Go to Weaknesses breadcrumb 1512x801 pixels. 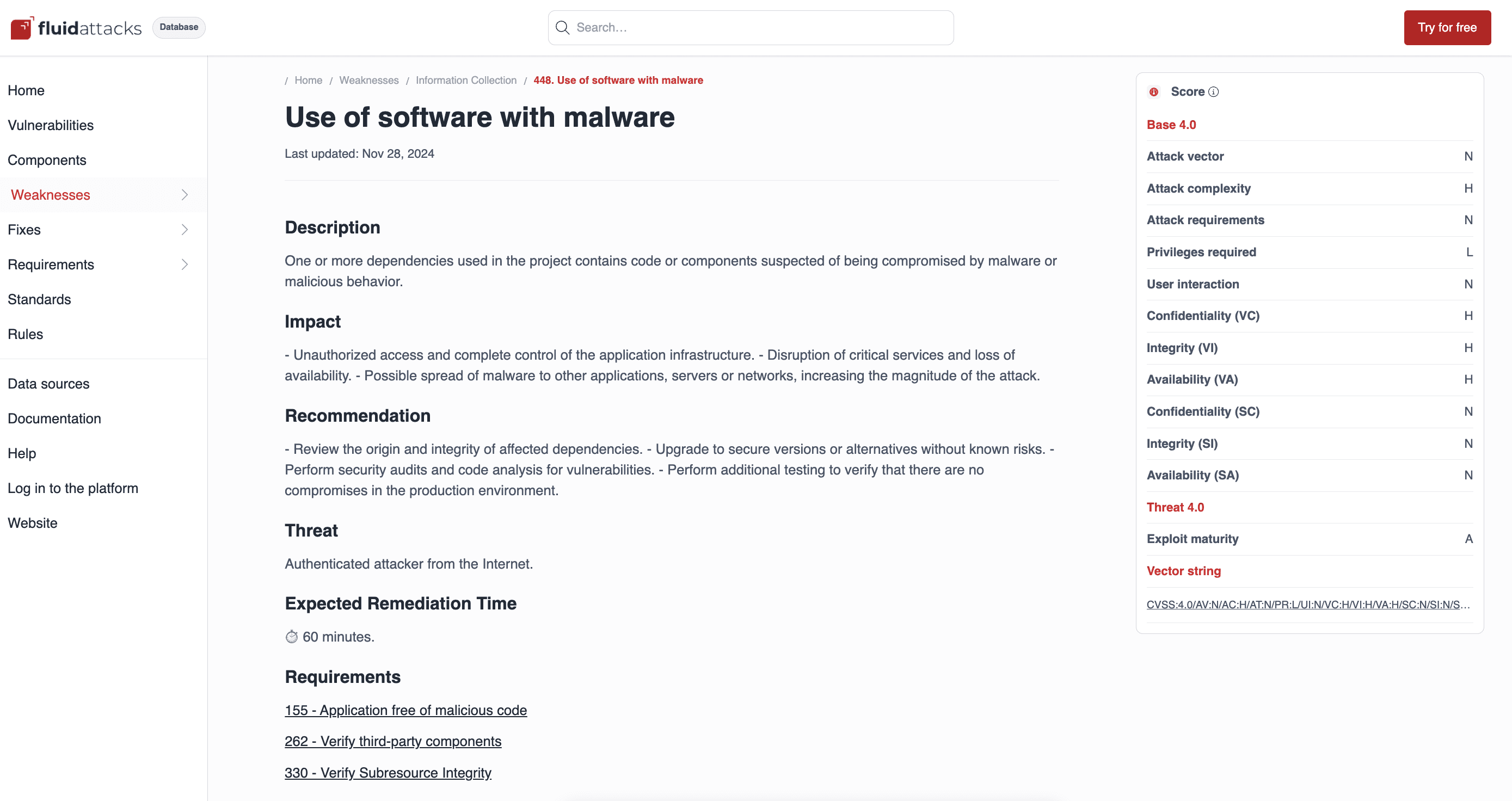[x=368, y=81]
